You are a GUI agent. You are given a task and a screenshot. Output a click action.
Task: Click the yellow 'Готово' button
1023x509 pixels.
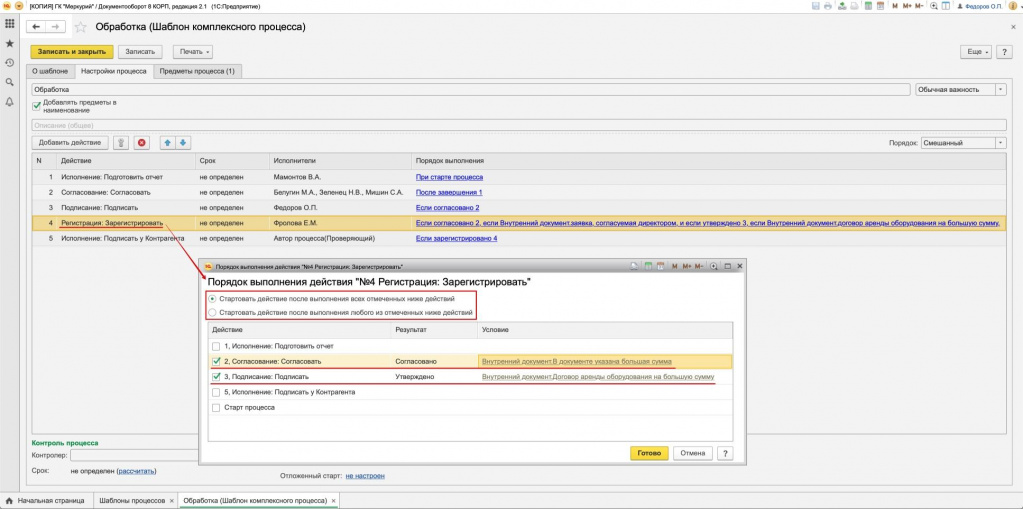pyautogui.click(x=649, y=453)
